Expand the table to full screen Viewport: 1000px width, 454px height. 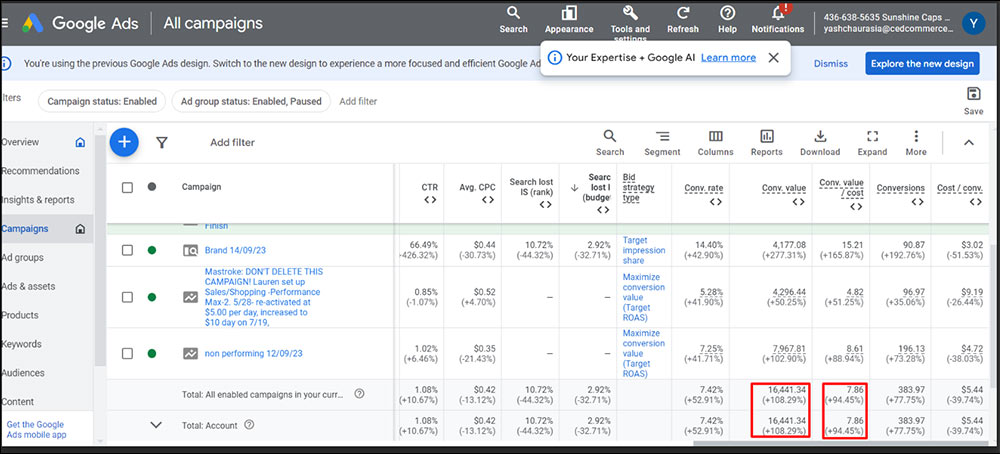[x=872, y=143]
